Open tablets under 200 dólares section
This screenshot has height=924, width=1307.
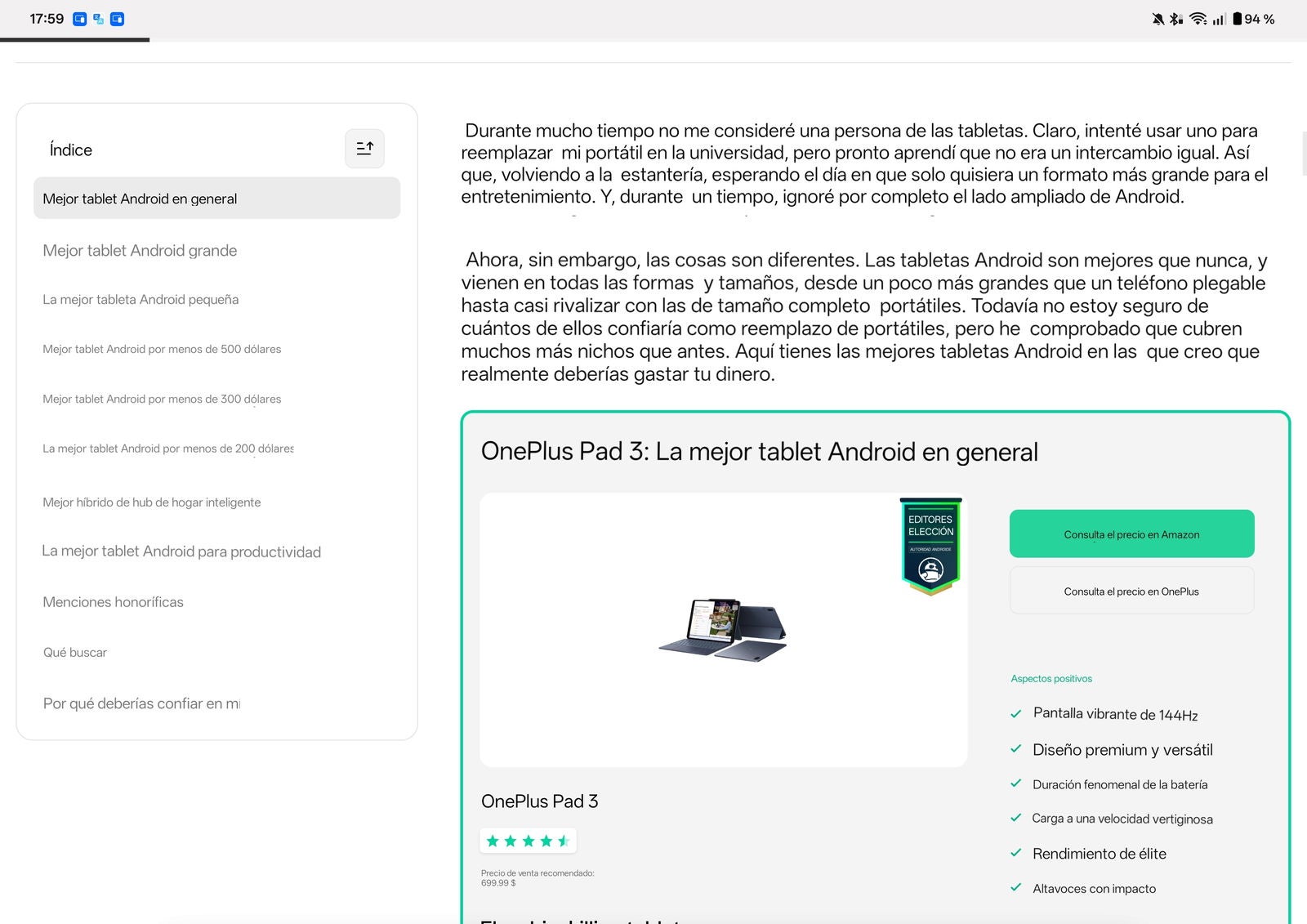click(x=167, y=449)
